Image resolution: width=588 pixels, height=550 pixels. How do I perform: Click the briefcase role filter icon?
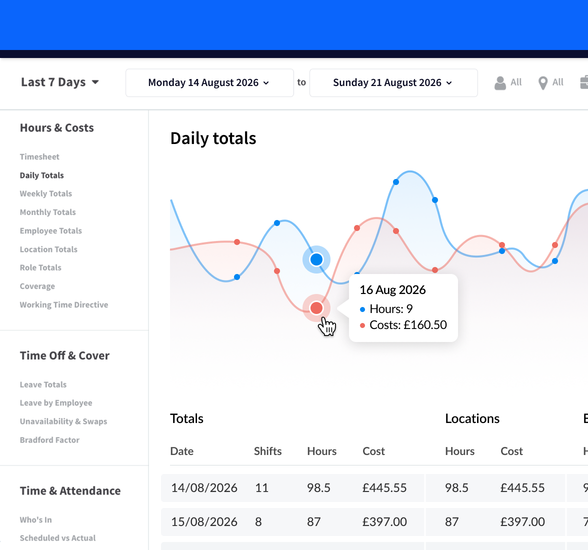[584, 82]
